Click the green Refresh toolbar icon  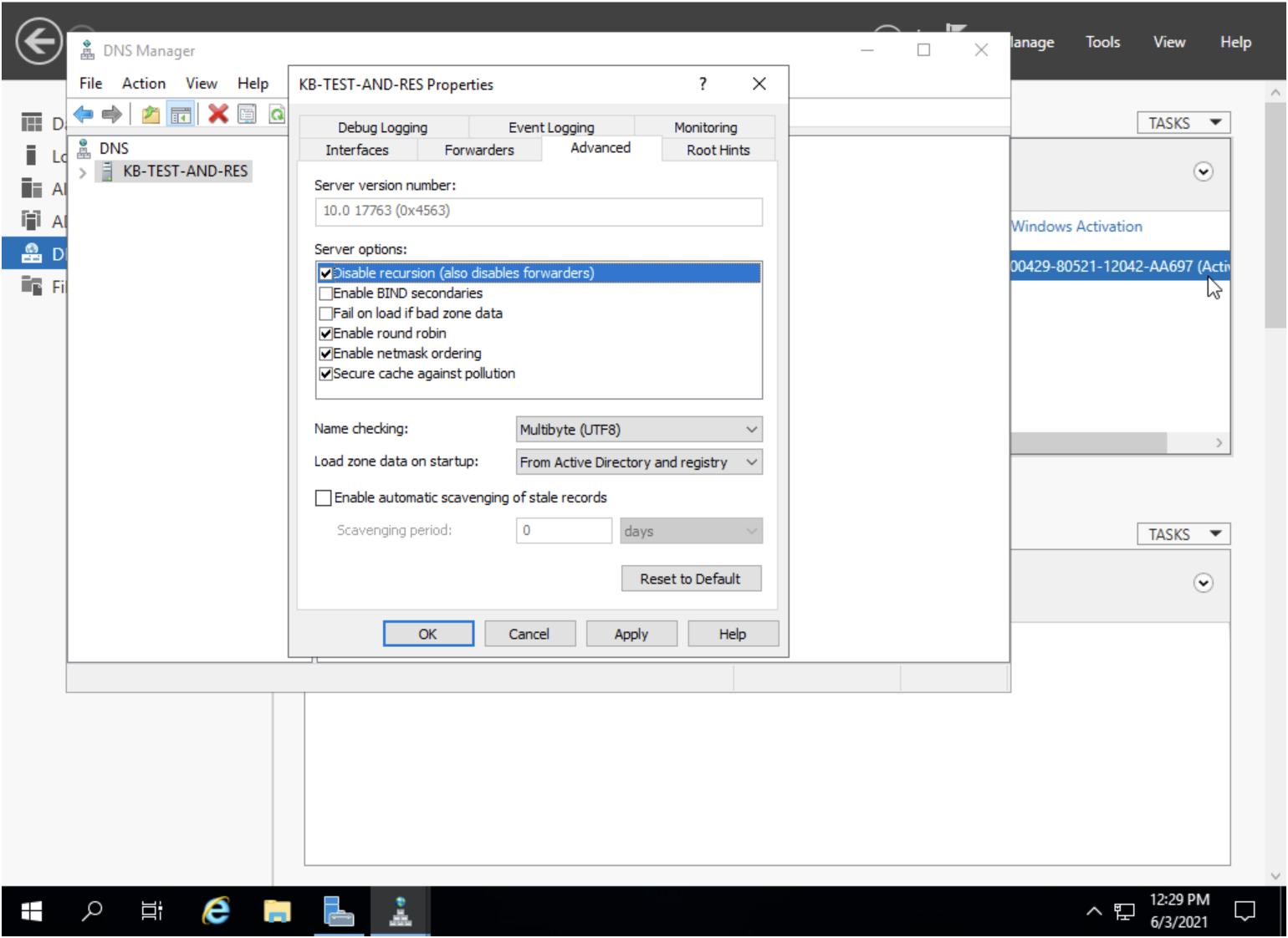coord(276,114)
